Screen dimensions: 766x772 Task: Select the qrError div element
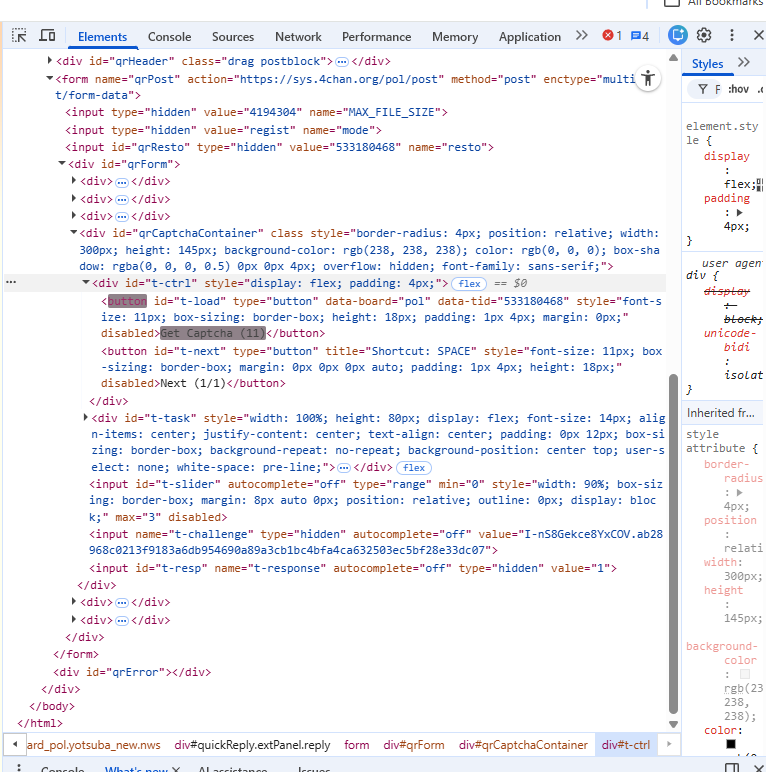pos(132,672)
